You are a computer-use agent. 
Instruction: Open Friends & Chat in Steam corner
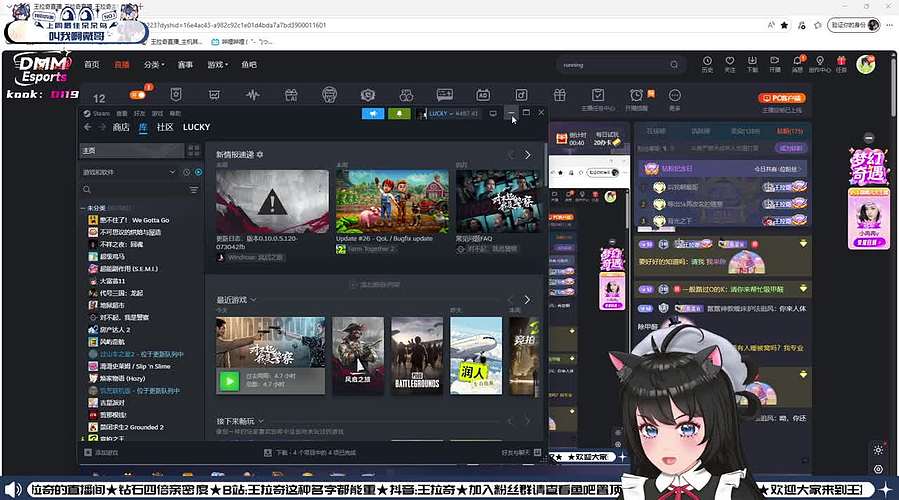(521, 452)
